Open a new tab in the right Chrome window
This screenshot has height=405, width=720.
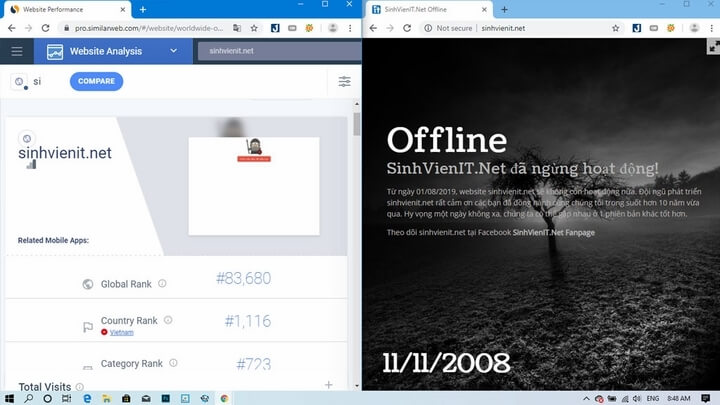pyautogui.click(x=504, y=9)
